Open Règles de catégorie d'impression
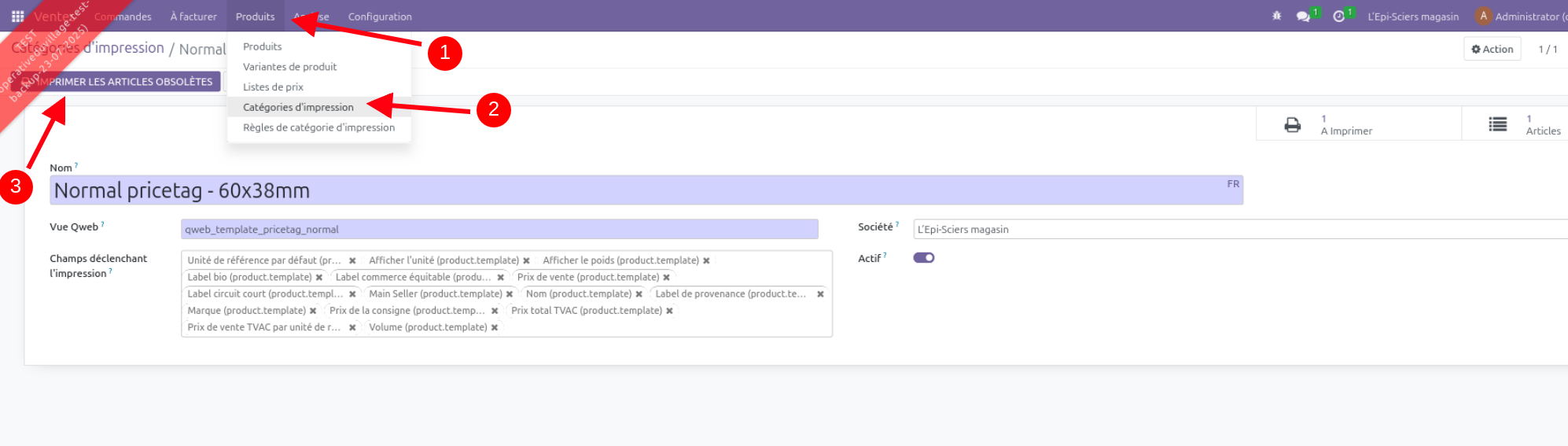The image size is (1568, 446). tap(318, 127)
